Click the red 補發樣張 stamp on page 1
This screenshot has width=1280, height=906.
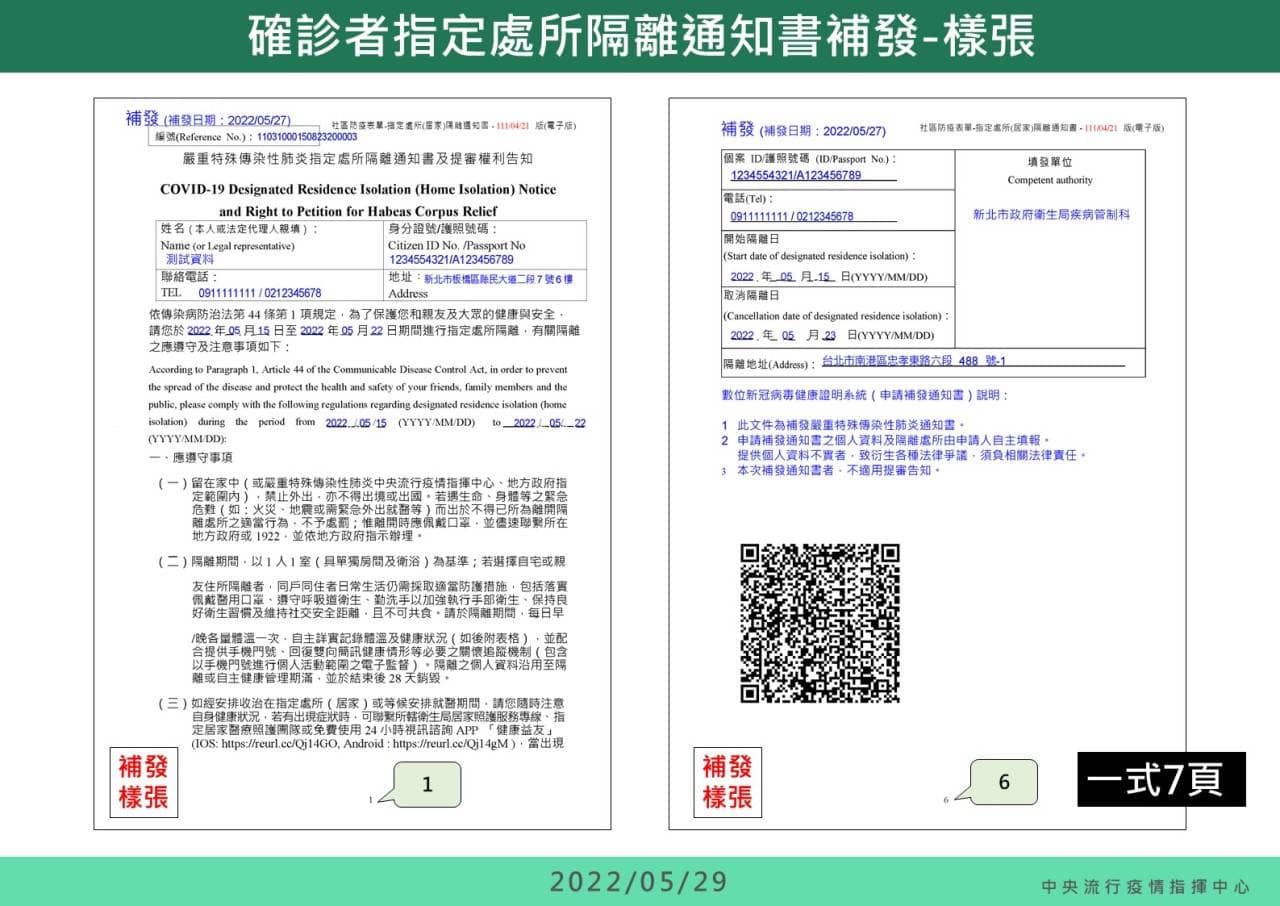[x=143, y=782]
